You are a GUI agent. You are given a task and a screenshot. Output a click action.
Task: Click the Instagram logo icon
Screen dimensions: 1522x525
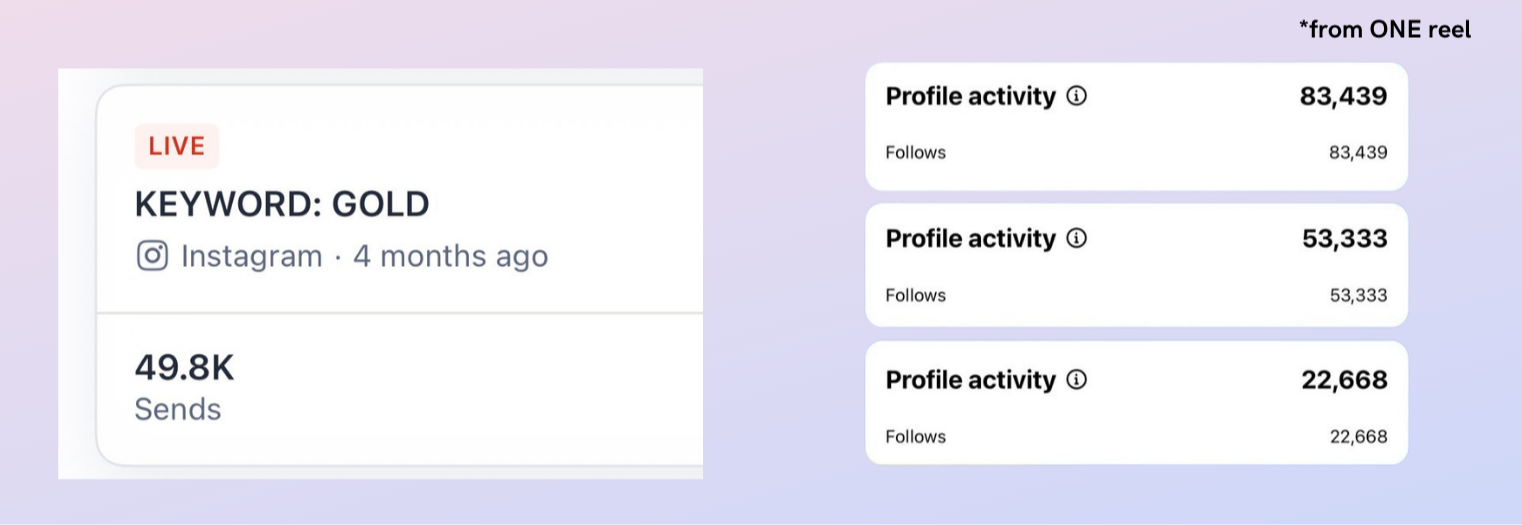[x=152, y=256]
